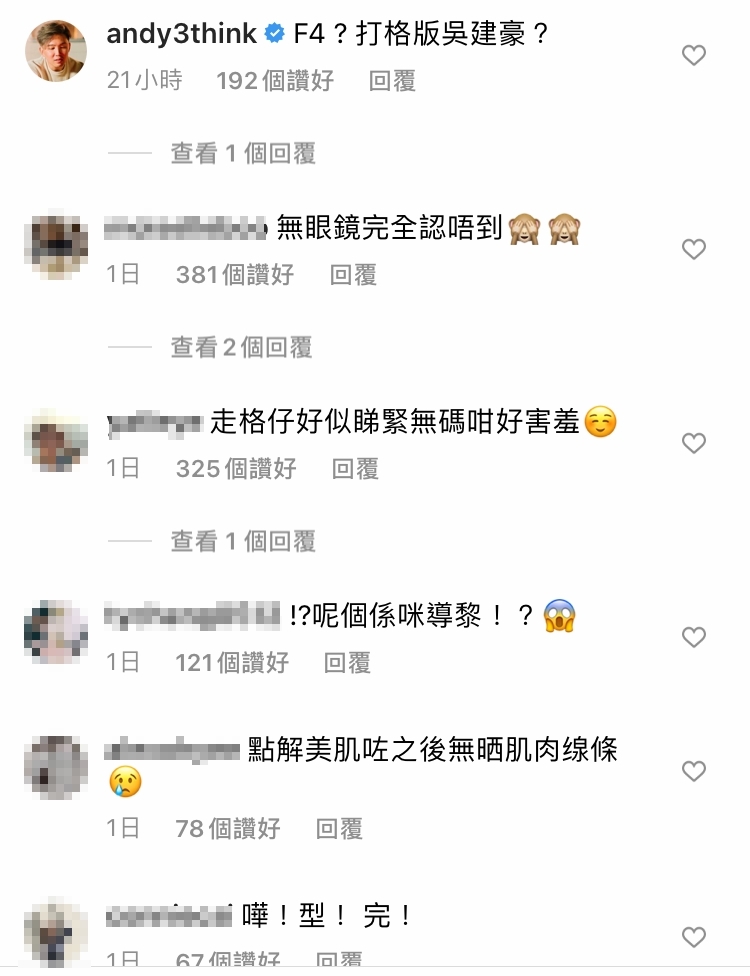View the 381 個讚好 likes list

(x=235, y=274)
